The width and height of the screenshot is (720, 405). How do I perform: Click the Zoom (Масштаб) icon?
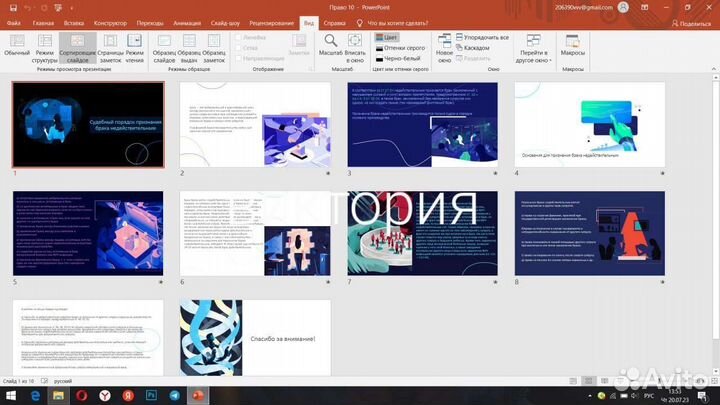pyautogui.click(x=331, y=45)
